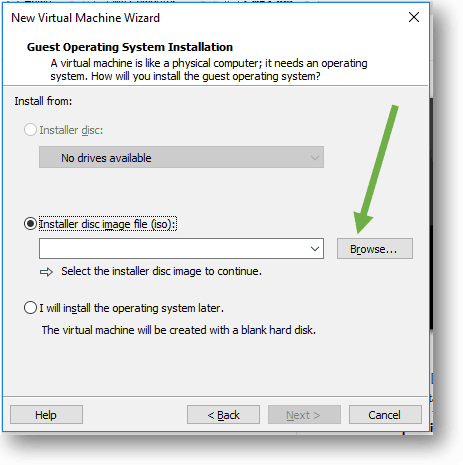The width and height of the screenshot is (463, 465).
Task: Go to previous step with Back button
Action: pyautogui.click(x=223, y=415)
